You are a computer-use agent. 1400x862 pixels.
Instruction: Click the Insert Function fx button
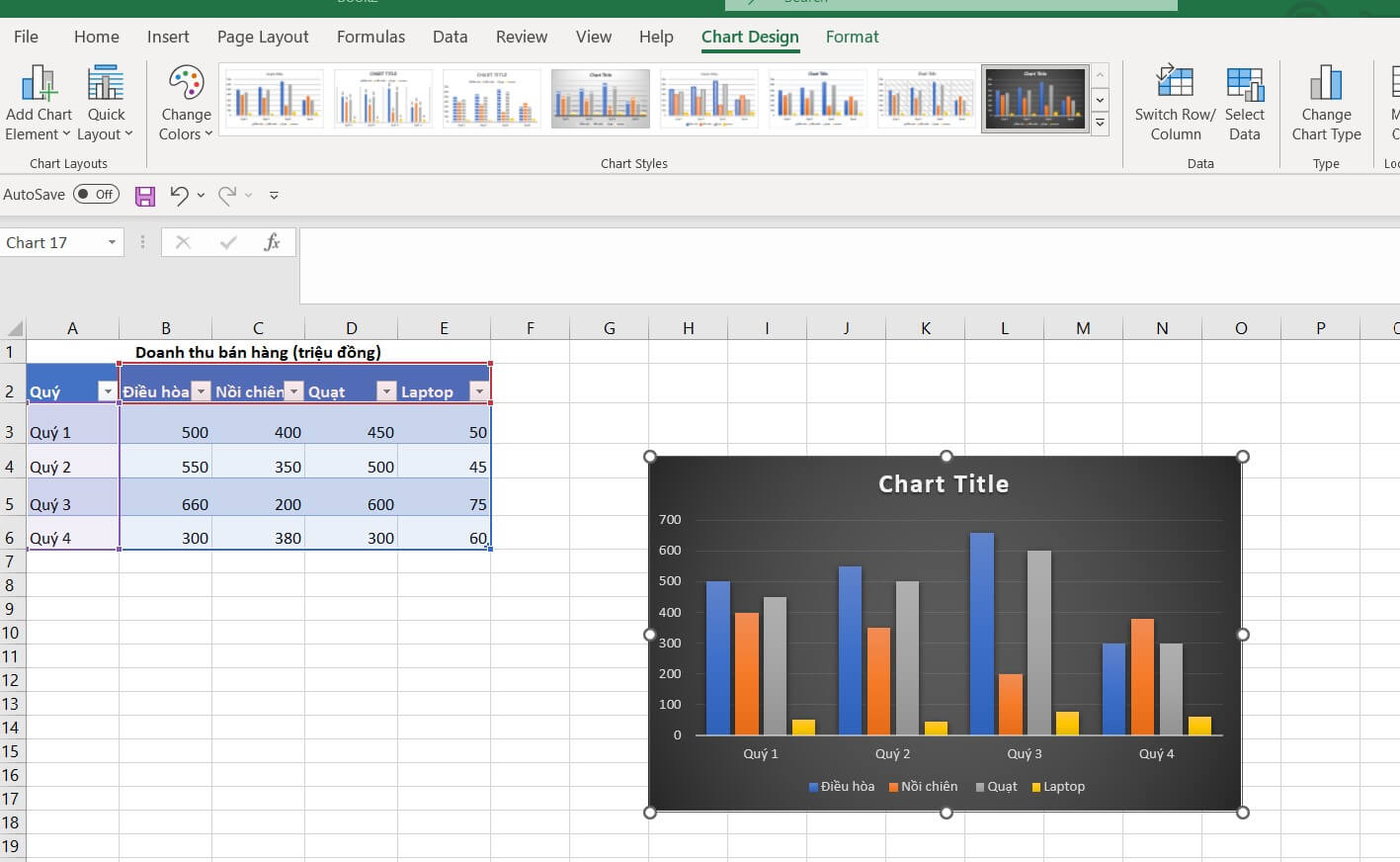click(273, 241)
